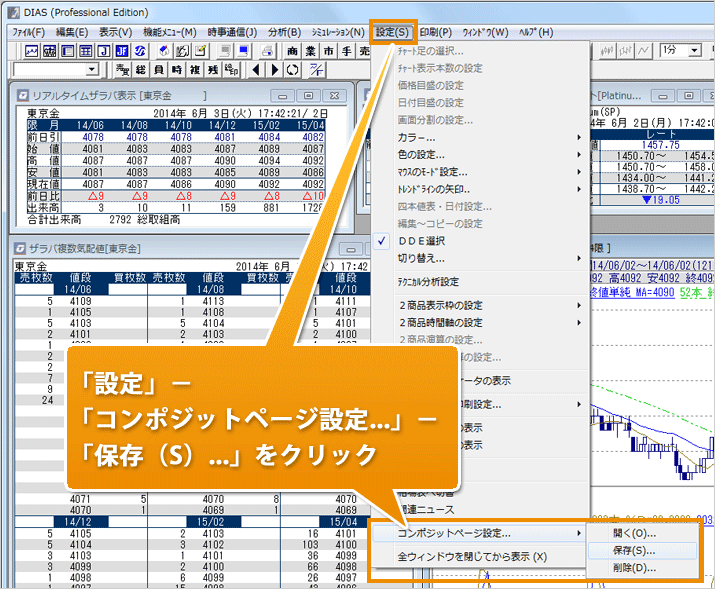
Task: Click the line chart toolbar icon
Action: (x=32, y=51)
